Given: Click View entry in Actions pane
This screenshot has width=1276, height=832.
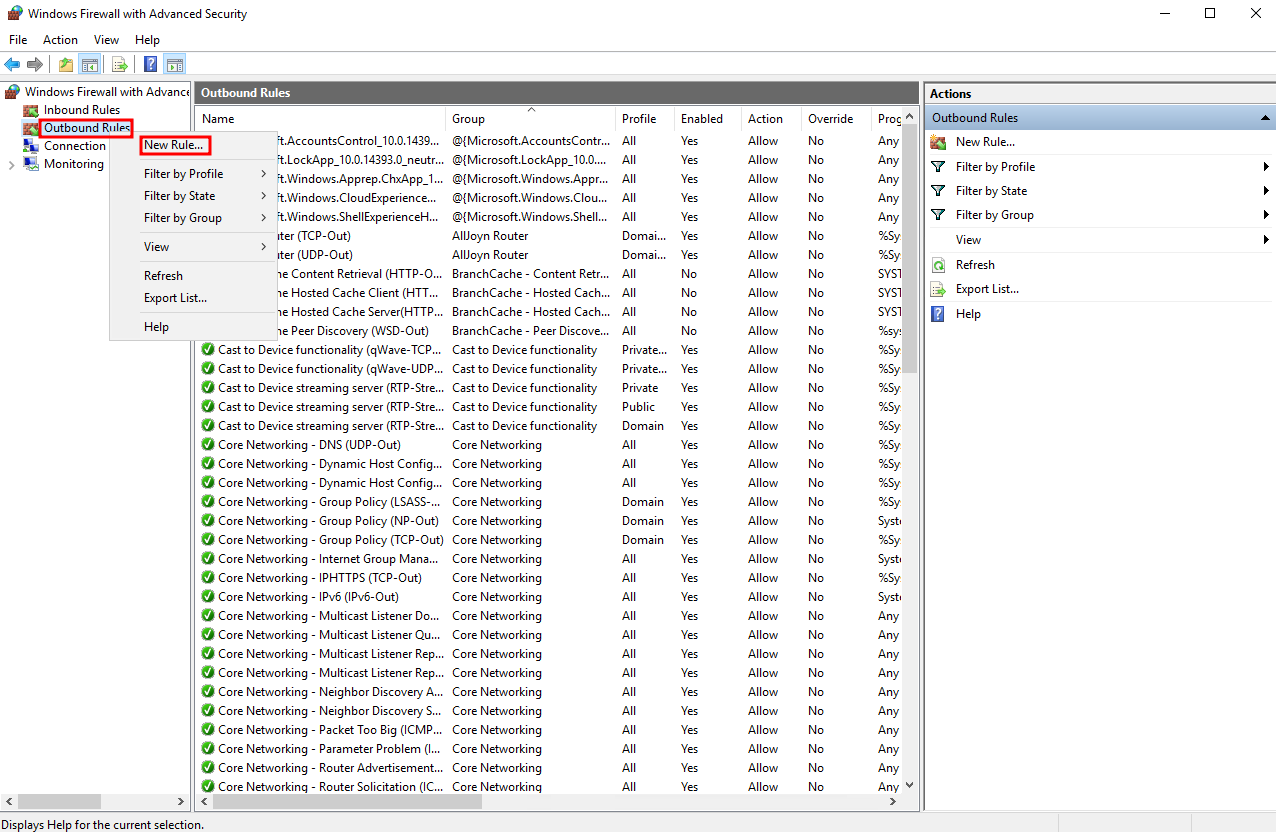Looking at the screenshot, I should (x=968, y=240).
